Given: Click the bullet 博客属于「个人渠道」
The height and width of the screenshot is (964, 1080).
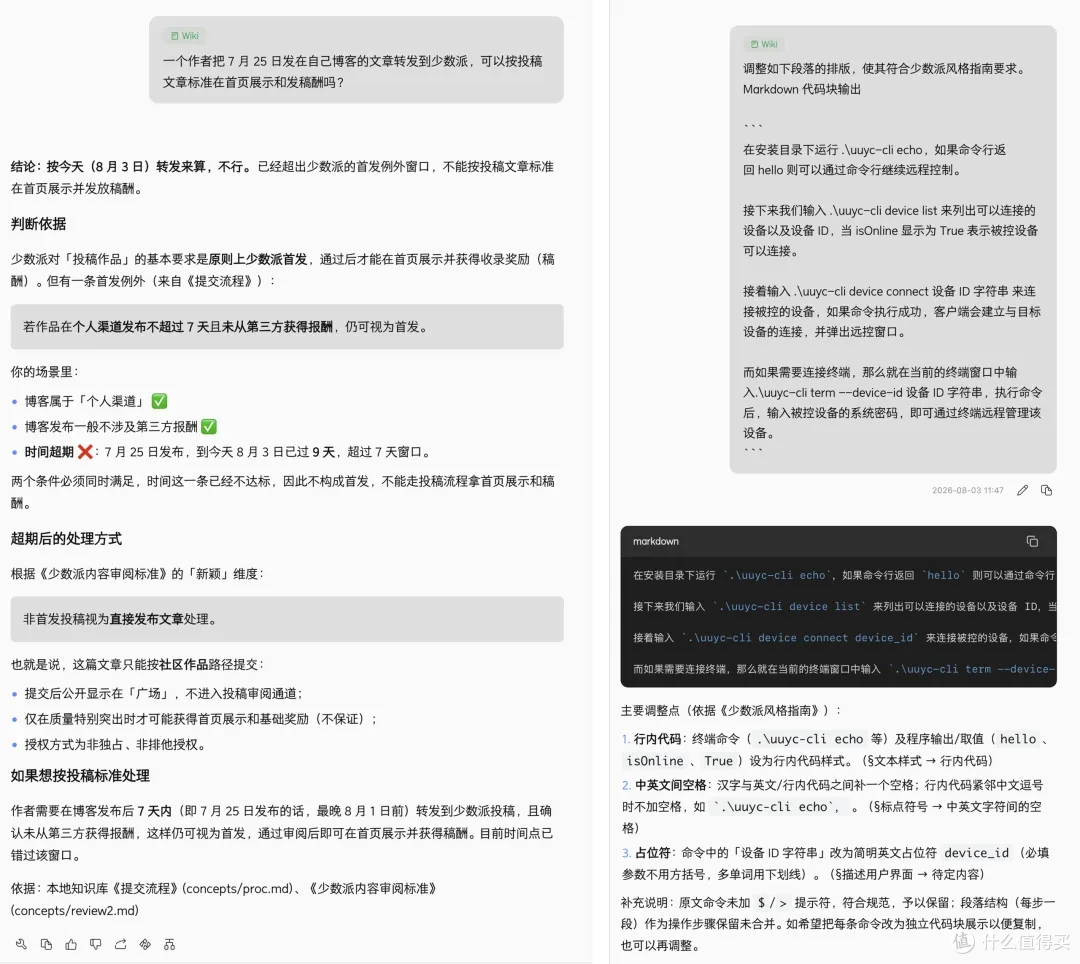Looking at the screenshot, I should click(90, 401).
